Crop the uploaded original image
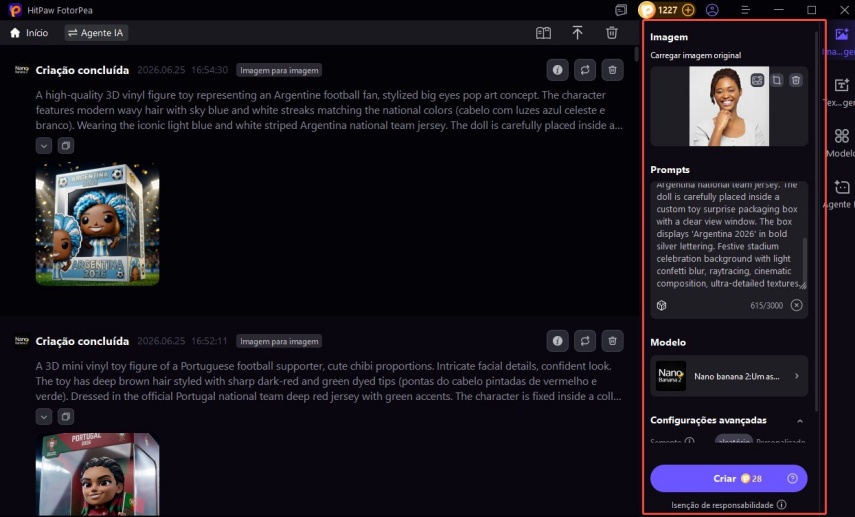The image size is (855, 517). point(777,80)
